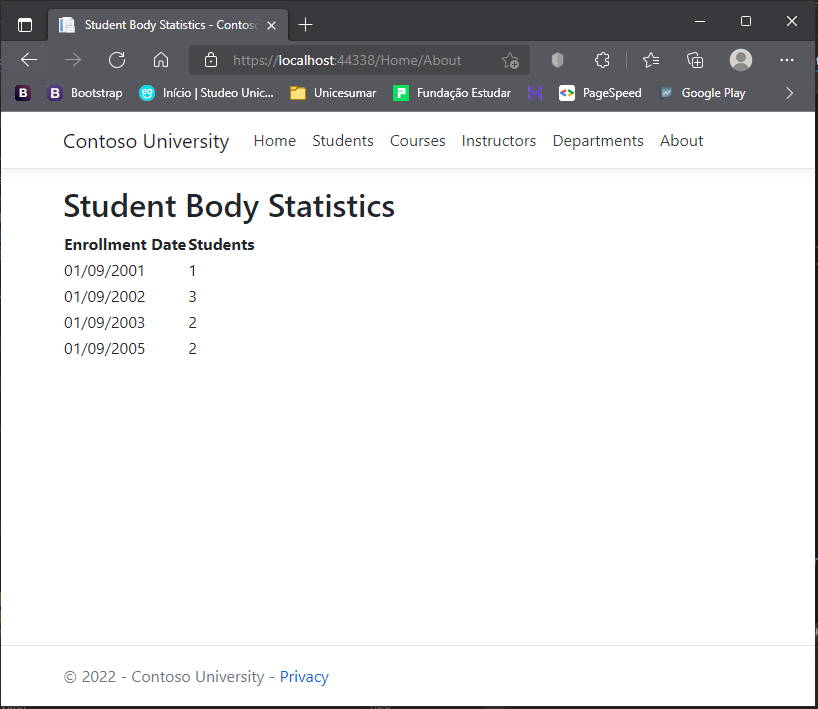The width and height of the screenshot is (818, 709).
Task: Open the Privacy page
Action: tap(304, 676)
